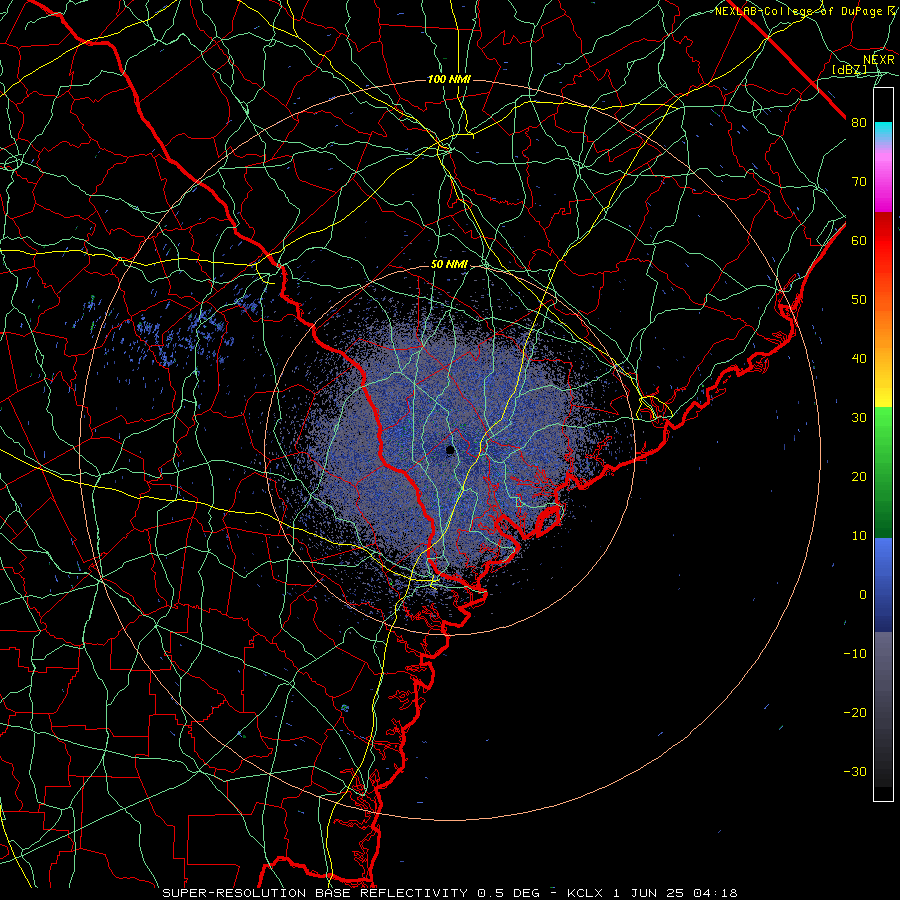
Task: Click the 50 value on the dBZ scale
Action: coord(859,300)
